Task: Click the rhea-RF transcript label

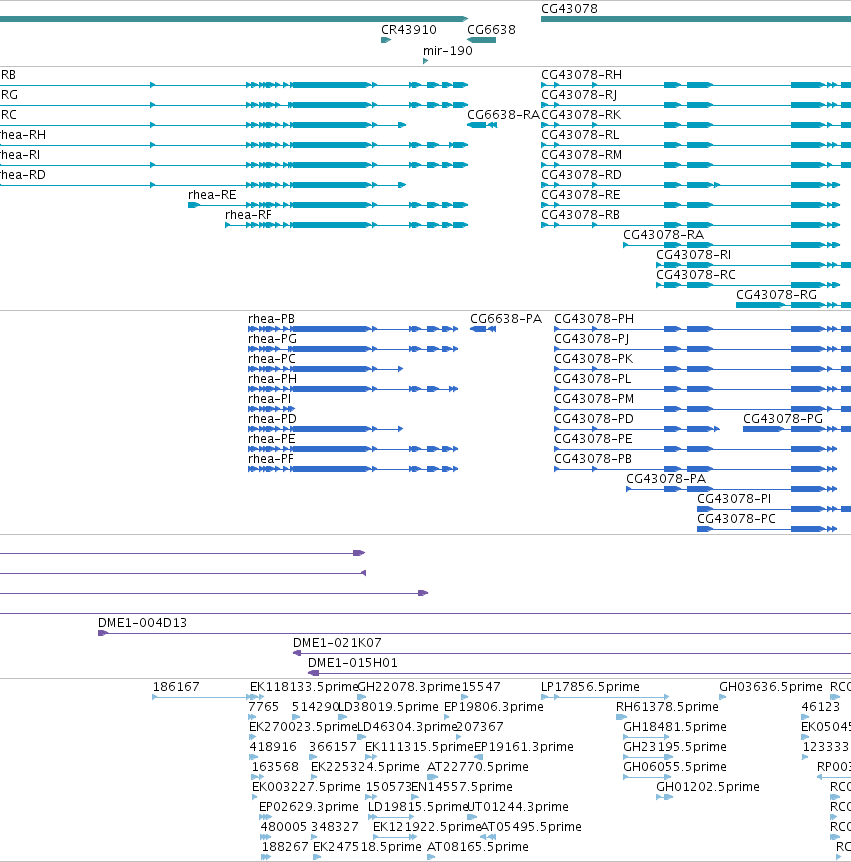Action: (248, 215)
